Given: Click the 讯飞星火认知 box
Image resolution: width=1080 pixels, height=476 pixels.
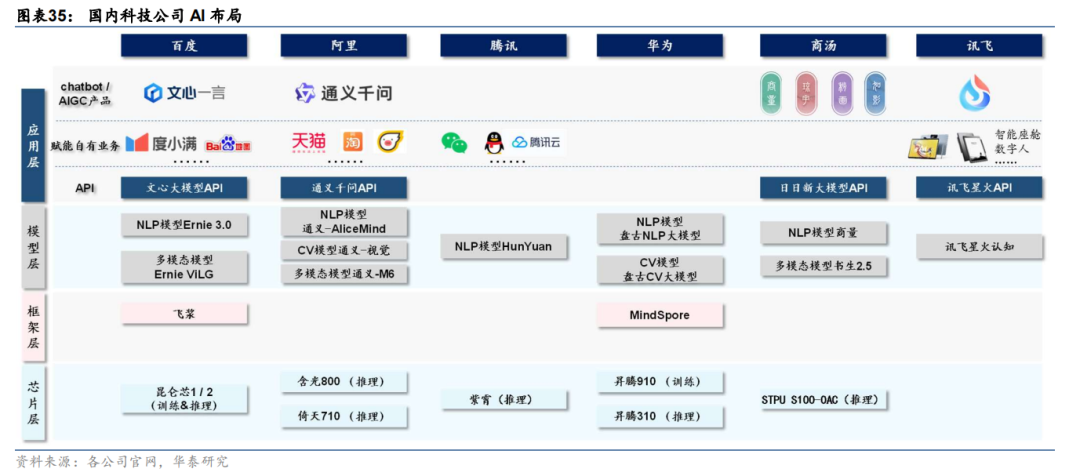Looking at the screenshot, I should tap(979, 246).
